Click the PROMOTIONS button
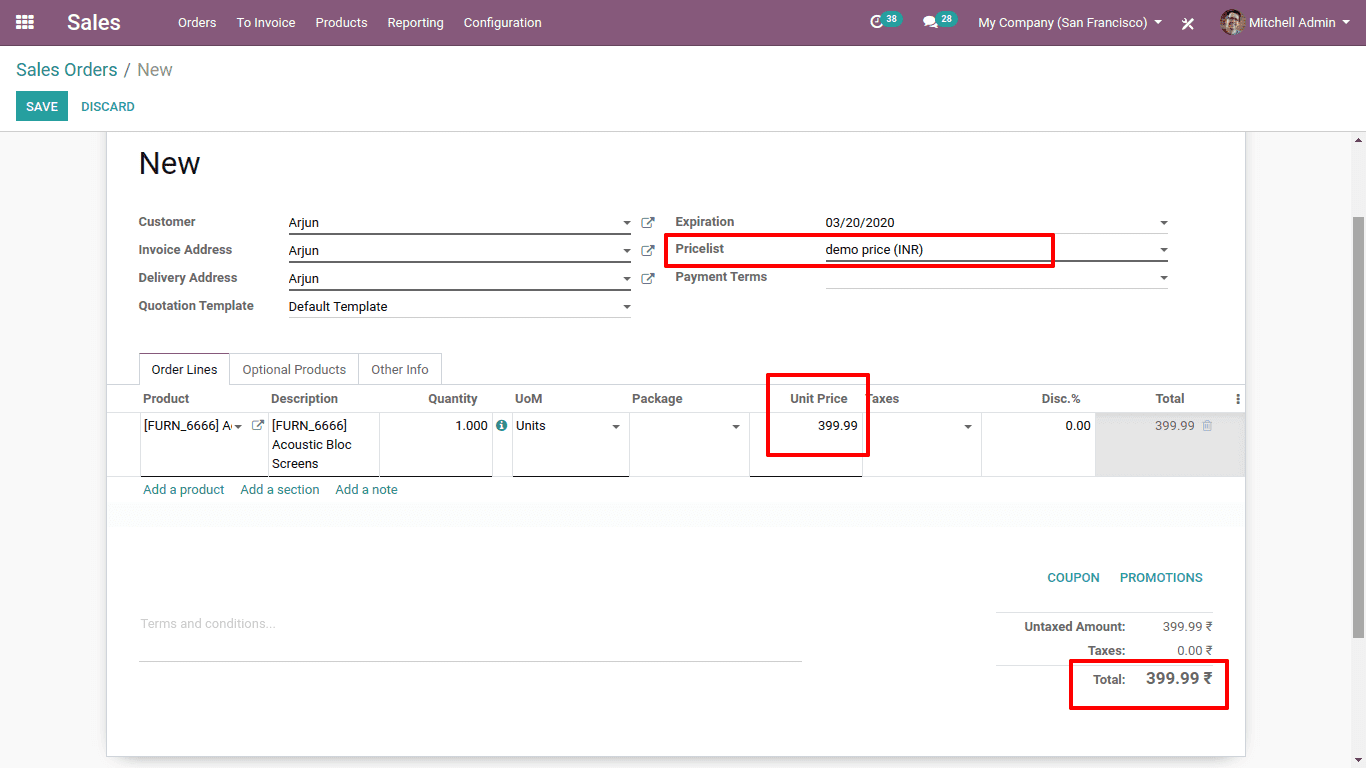1366x768 pixels. tap(1161, 578)
